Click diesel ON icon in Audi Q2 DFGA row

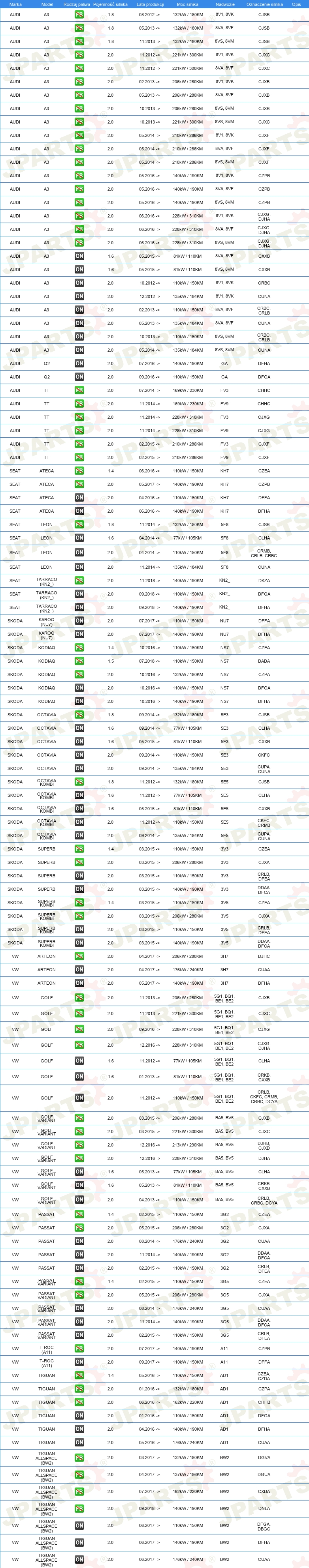tap(79, 377)
